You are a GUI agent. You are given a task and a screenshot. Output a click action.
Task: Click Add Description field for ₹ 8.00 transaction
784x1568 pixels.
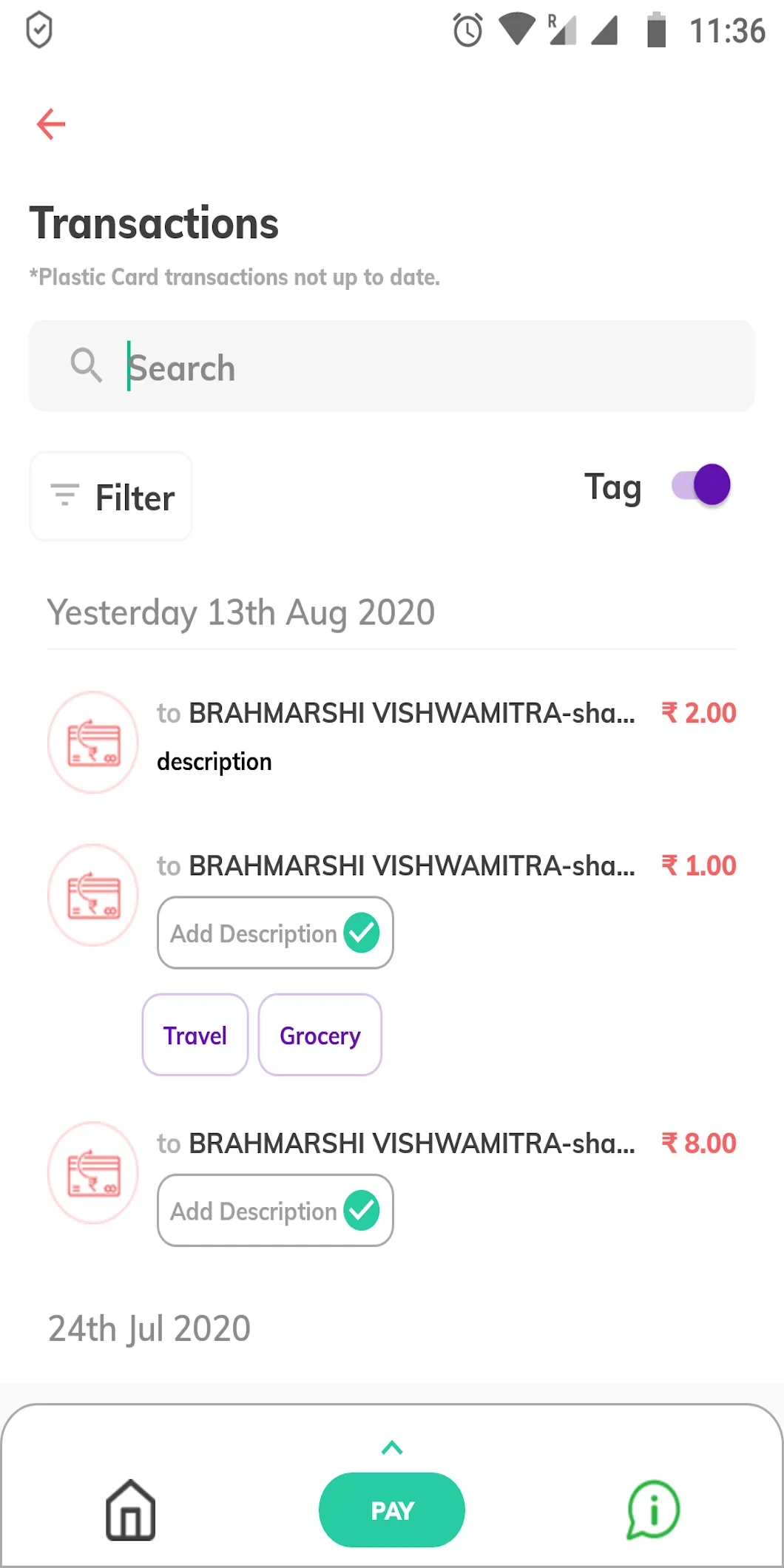click(x=253, y=1212)
